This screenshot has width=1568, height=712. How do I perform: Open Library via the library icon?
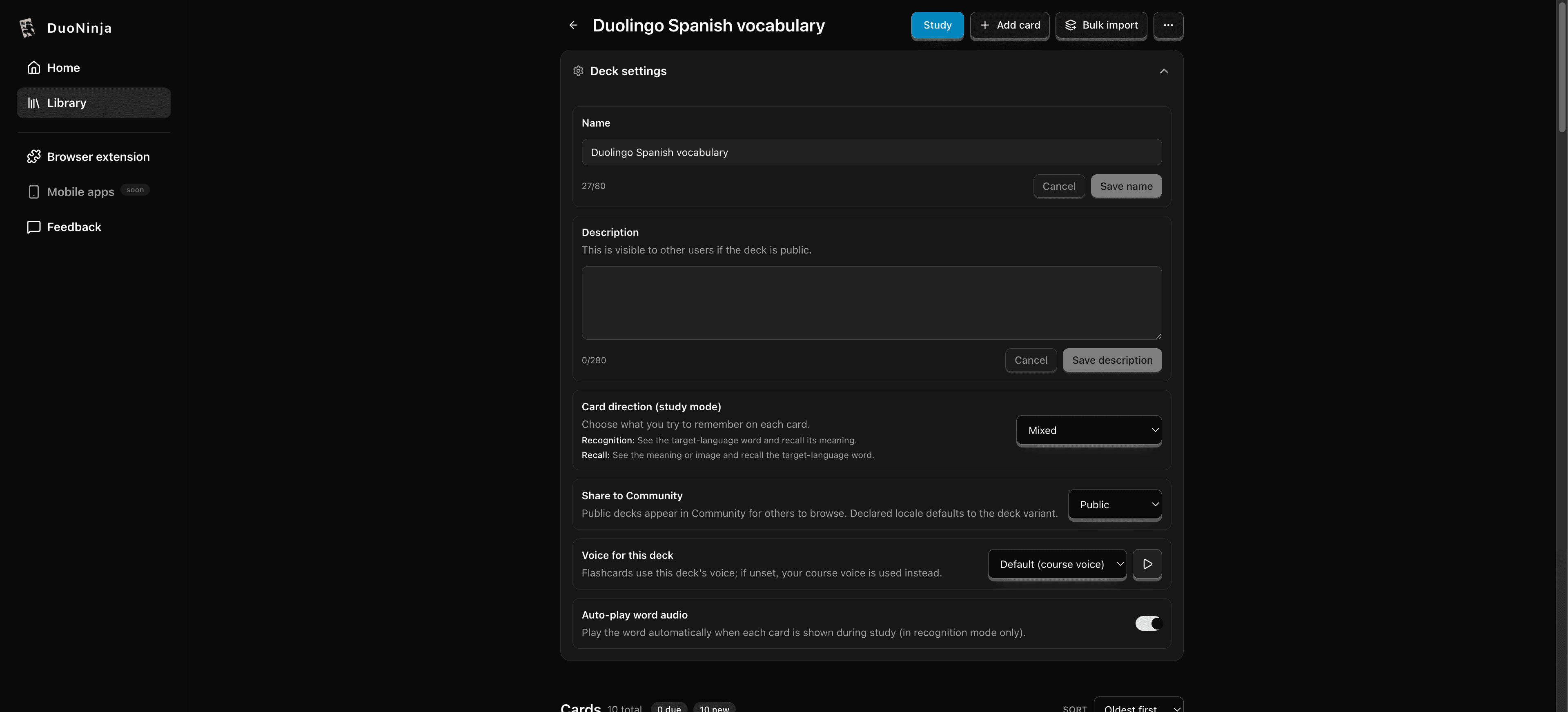(33, 102)
